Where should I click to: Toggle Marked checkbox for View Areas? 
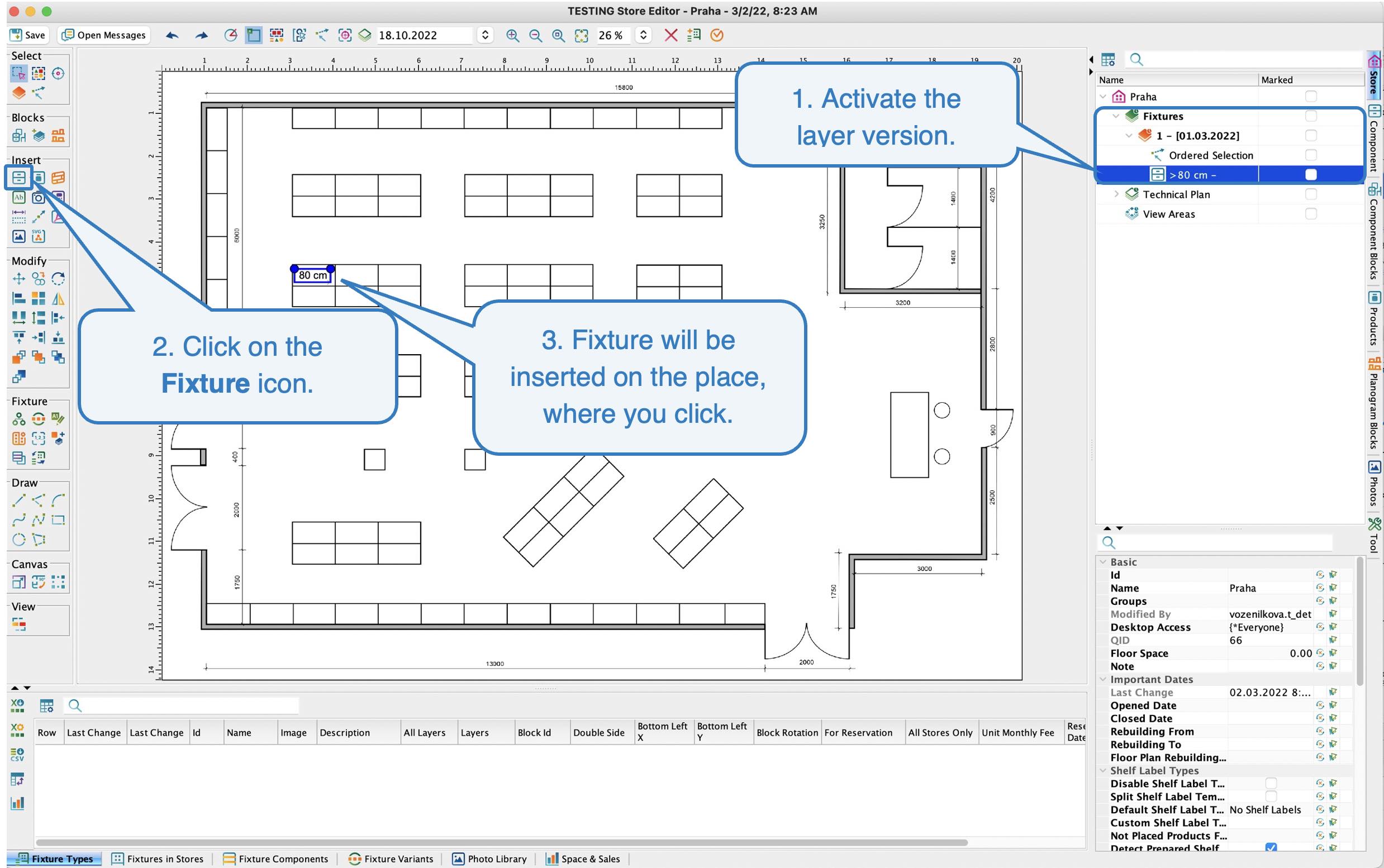click(x=1311, y=213)
